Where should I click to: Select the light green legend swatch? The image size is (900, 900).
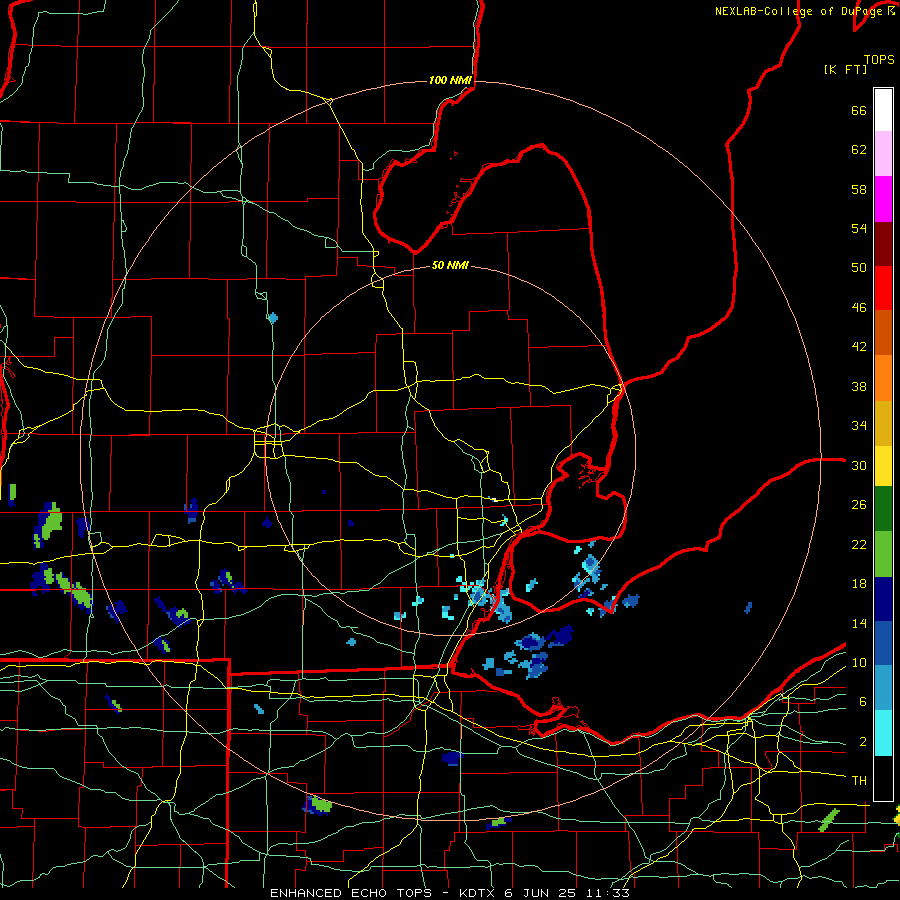click(883, 554)
